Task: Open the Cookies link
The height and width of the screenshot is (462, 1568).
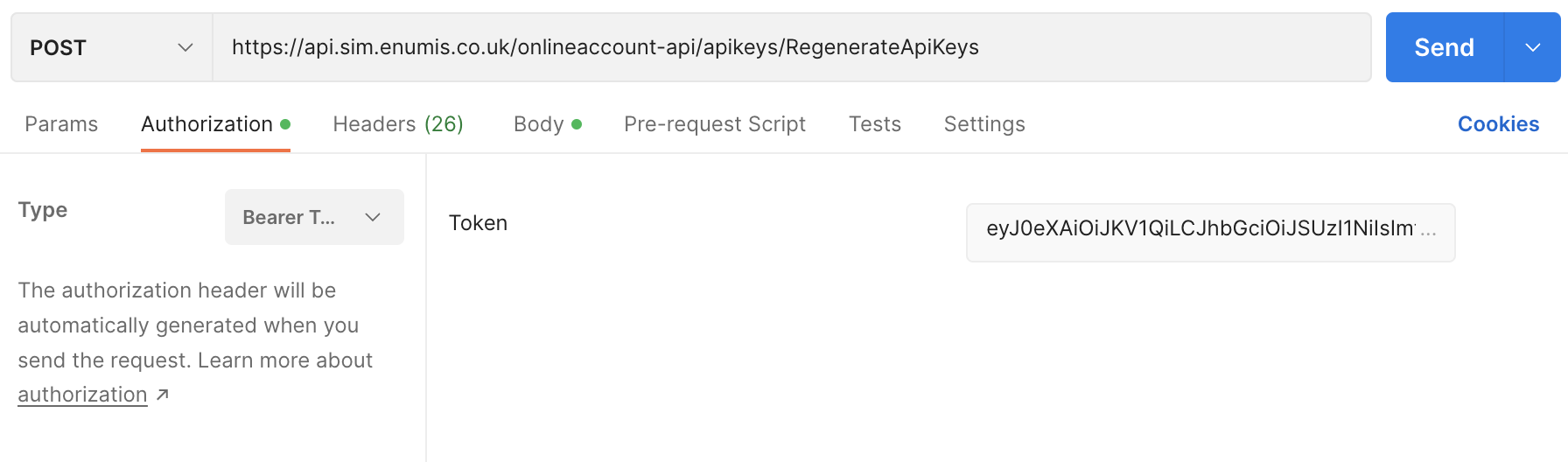Action: pyautogui.click(x=1498, y=124)
